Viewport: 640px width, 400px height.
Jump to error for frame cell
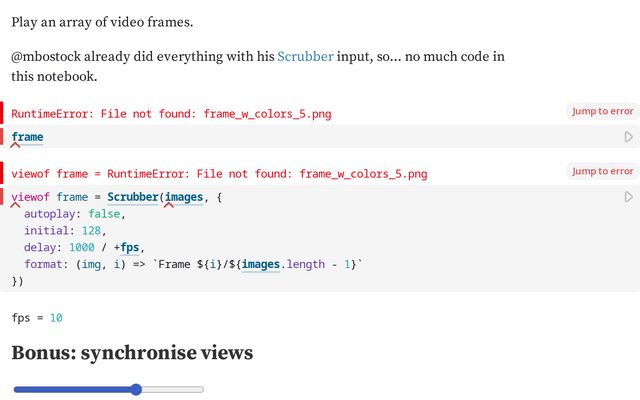[602, 111]
